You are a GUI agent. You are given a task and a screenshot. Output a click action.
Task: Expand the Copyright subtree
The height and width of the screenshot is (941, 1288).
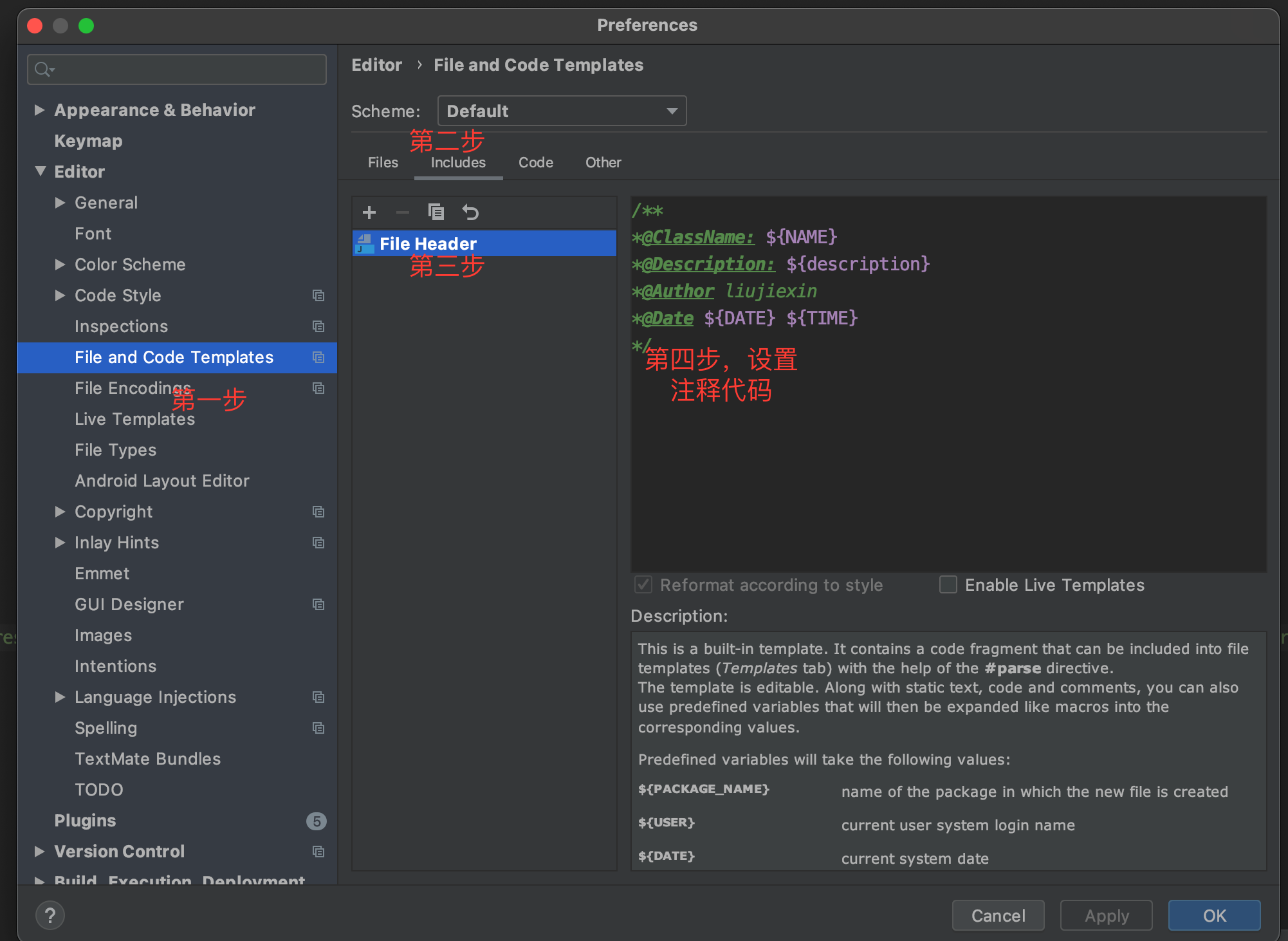pos(60,512)
